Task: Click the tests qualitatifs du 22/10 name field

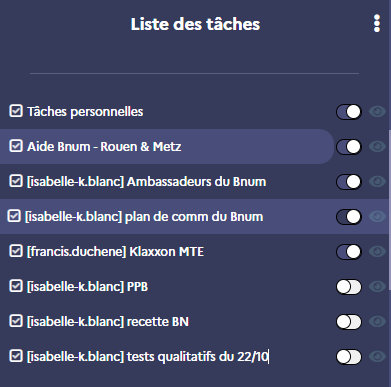Action: (x=148, y=357)
